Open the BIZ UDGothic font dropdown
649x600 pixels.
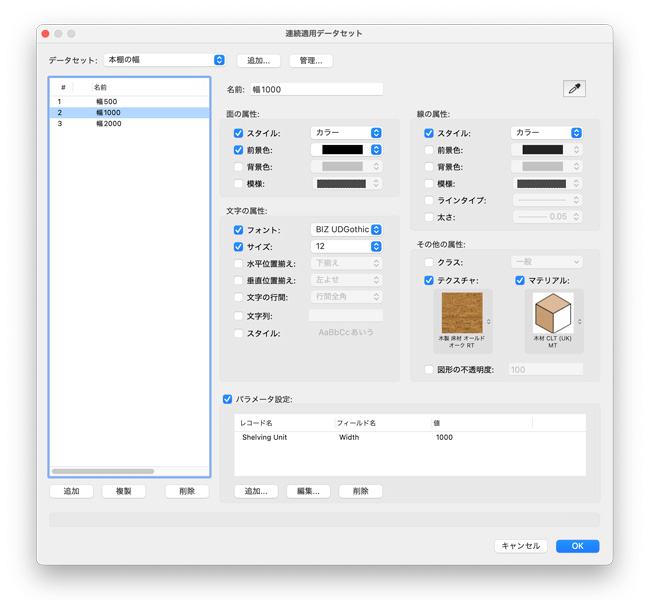[x=346, y=230]
